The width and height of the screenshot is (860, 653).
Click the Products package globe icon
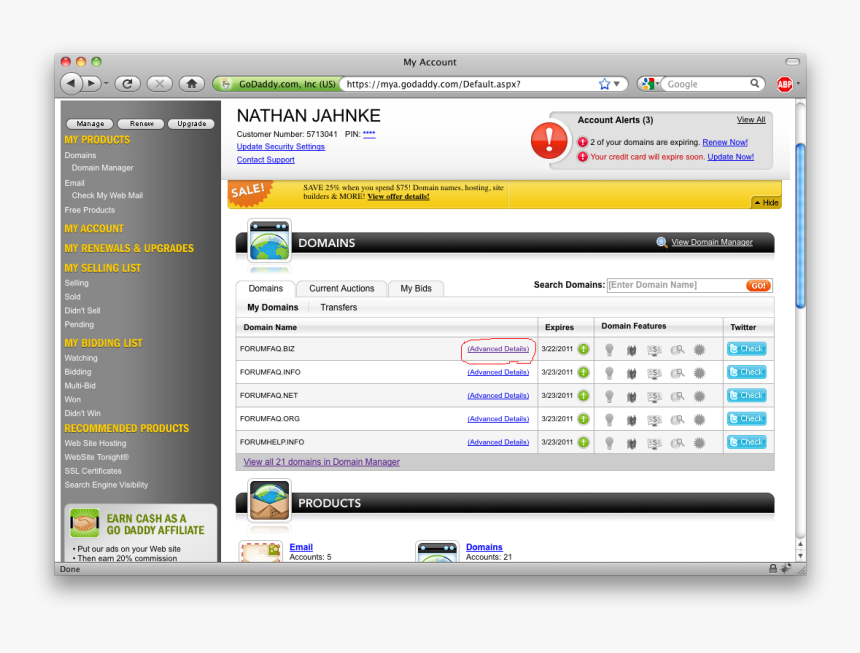269,501
